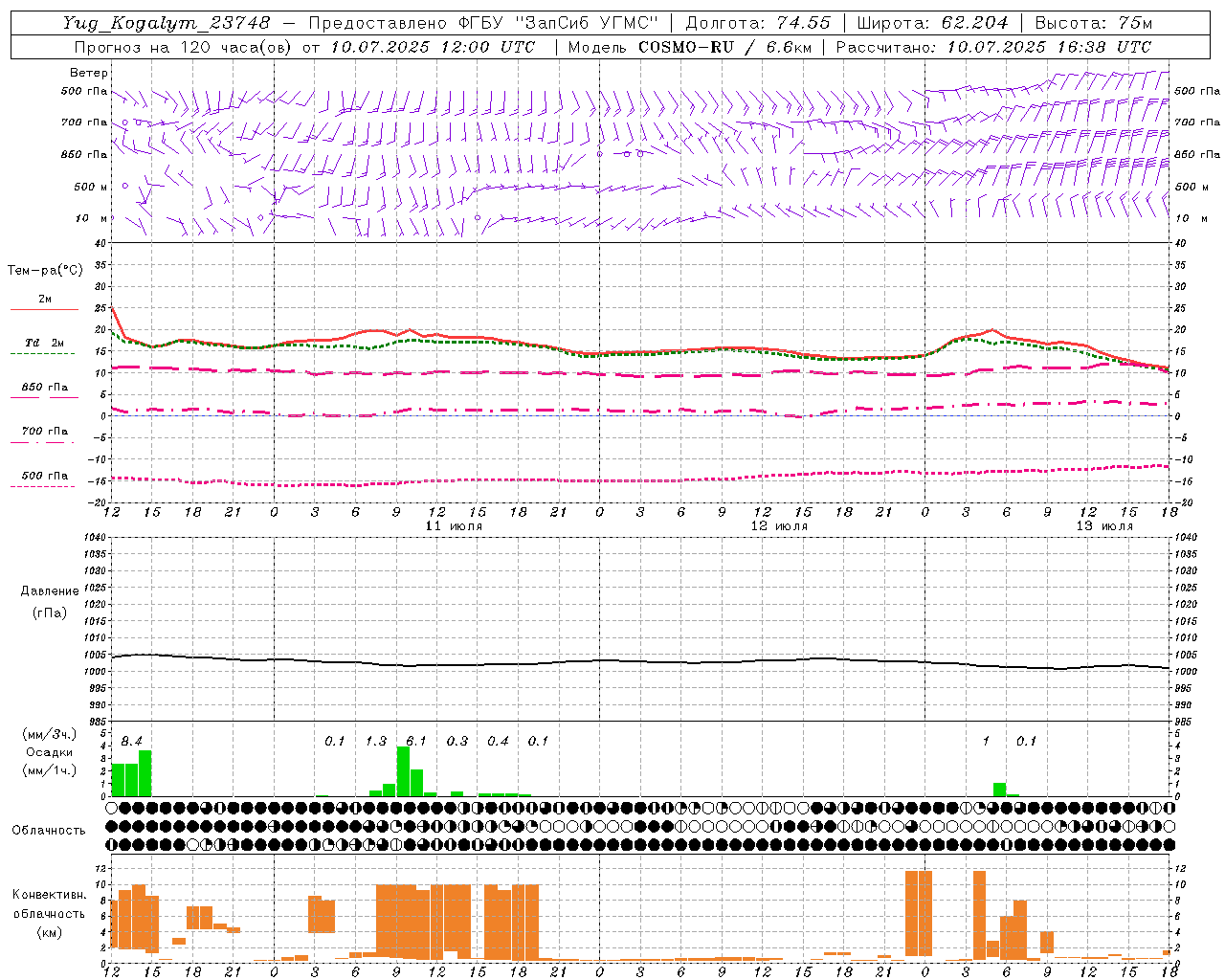Click the Осадки precipitation label

pos(50,752)
